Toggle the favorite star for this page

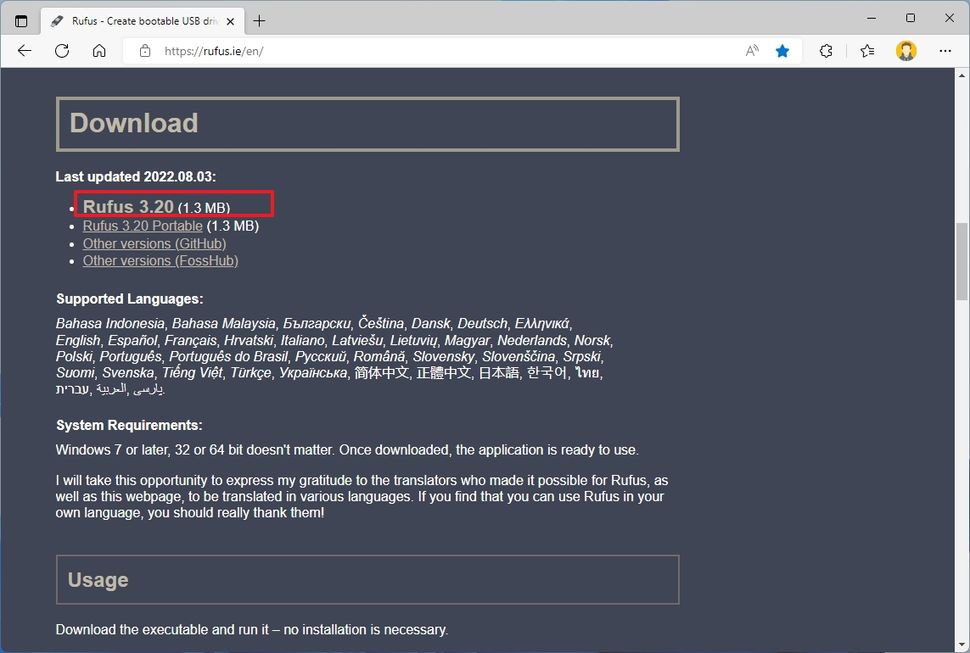[x=782, y=51]
